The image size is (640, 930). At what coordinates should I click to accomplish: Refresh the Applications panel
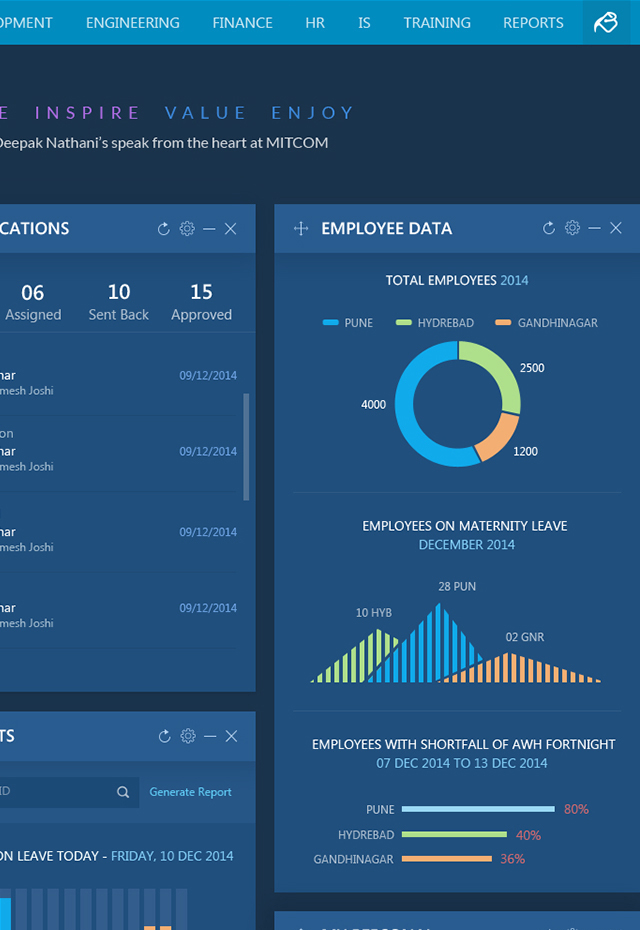tap(164, 229)
